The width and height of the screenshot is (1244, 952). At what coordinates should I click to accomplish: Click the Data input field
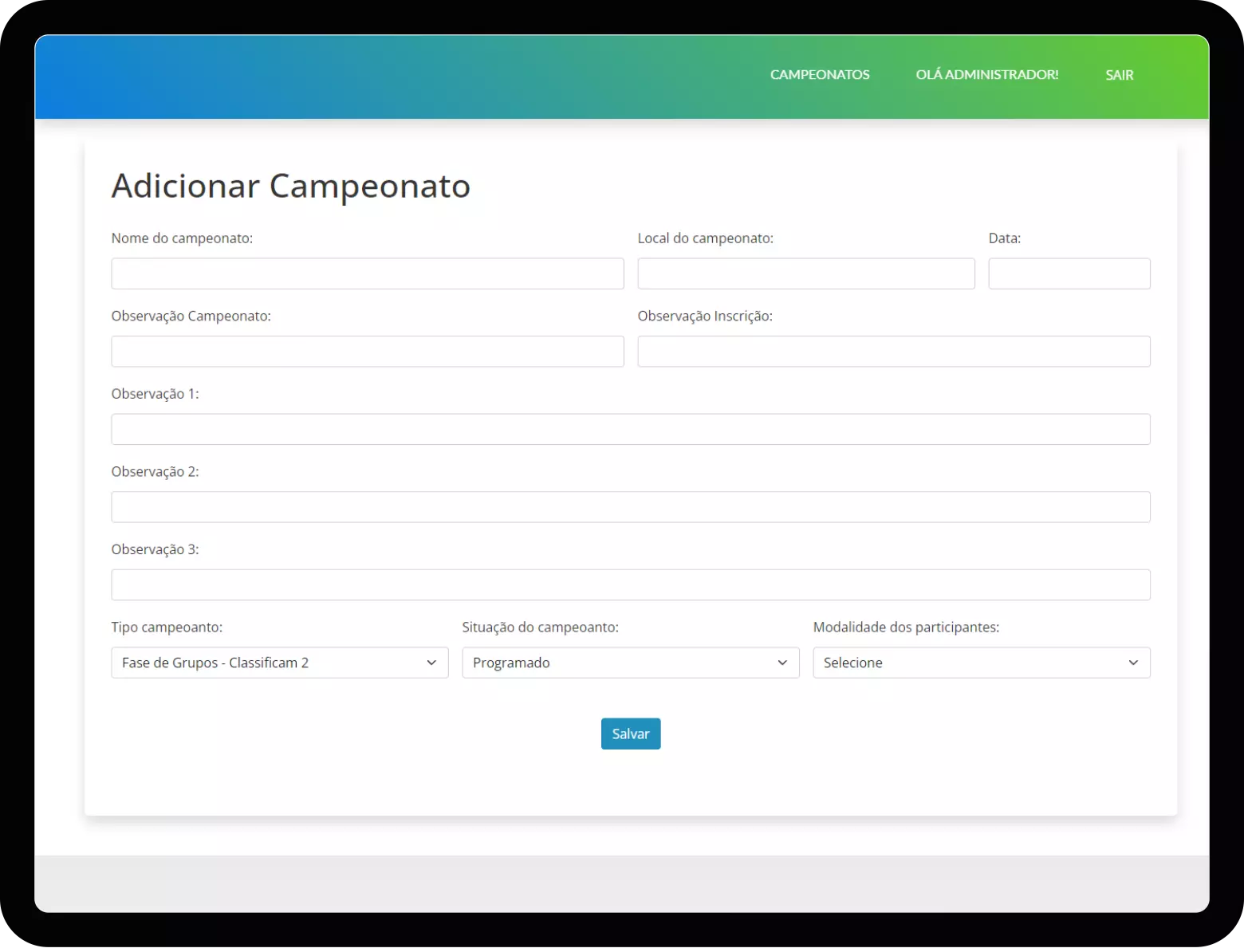click(1069, 273)
